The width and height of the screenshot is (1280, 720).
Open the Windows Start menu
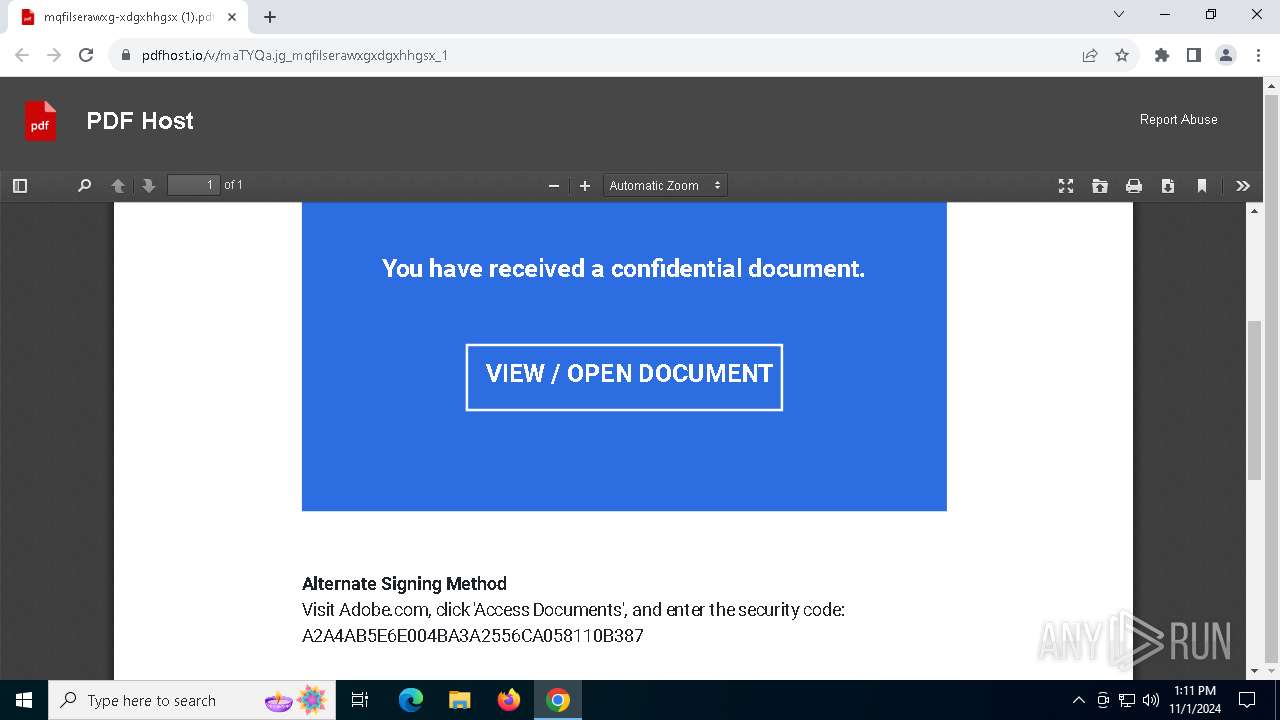24,700
